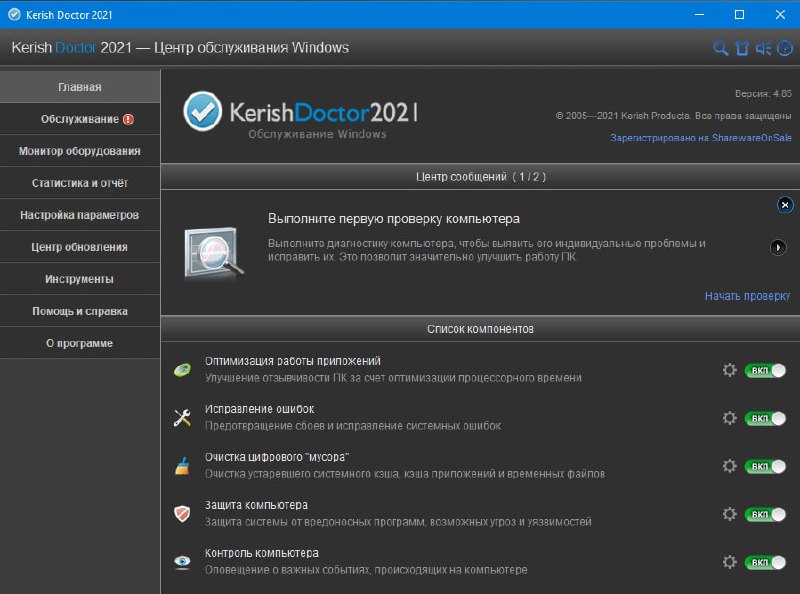
Task: Click the red alert badge beside Обслуживание
Action: coord(128,119)
